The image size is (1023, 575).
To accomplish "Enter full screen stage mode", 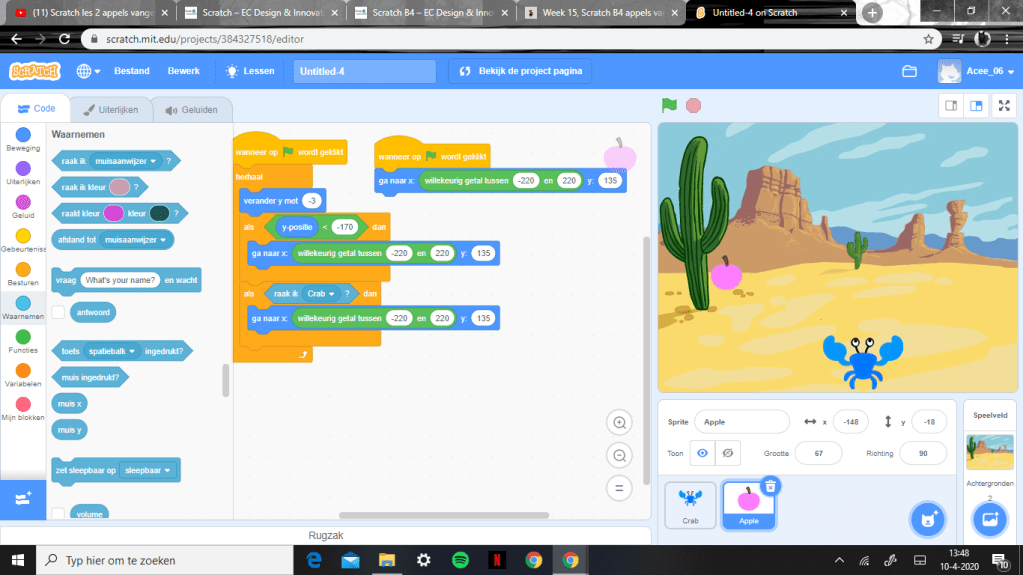I will point(1004,106).
